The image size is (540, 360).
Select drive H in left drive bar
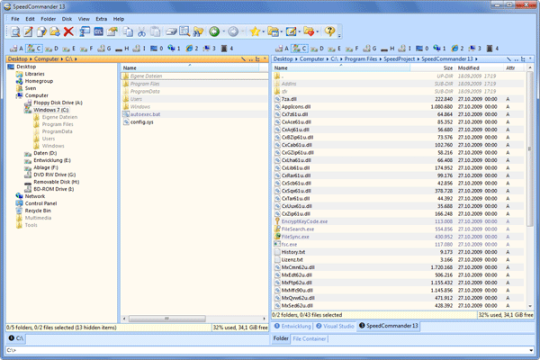(x=122, y=49)
